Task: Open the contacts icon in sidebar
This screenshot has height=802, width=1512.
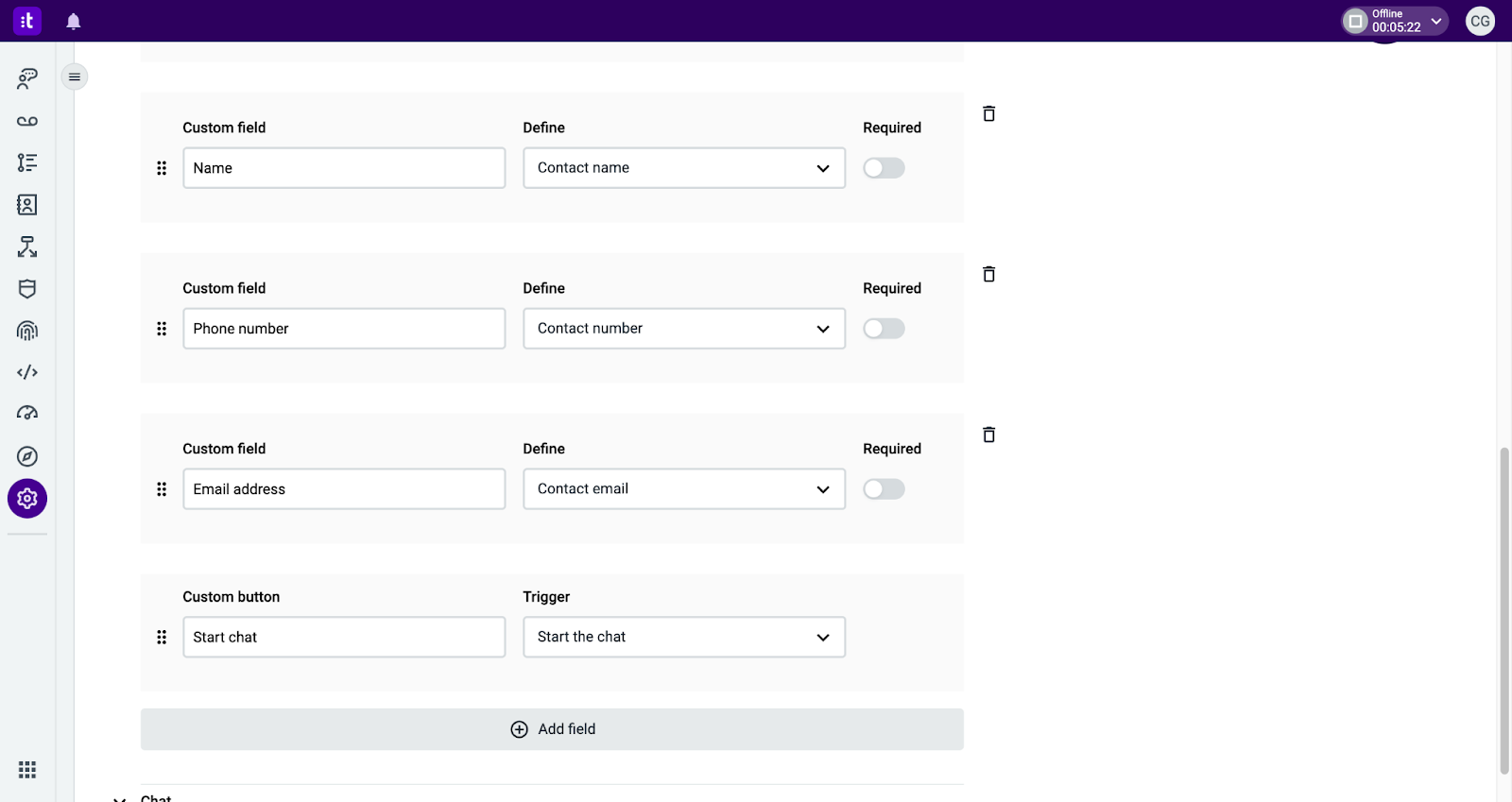Action: click(x=27, y=204)
